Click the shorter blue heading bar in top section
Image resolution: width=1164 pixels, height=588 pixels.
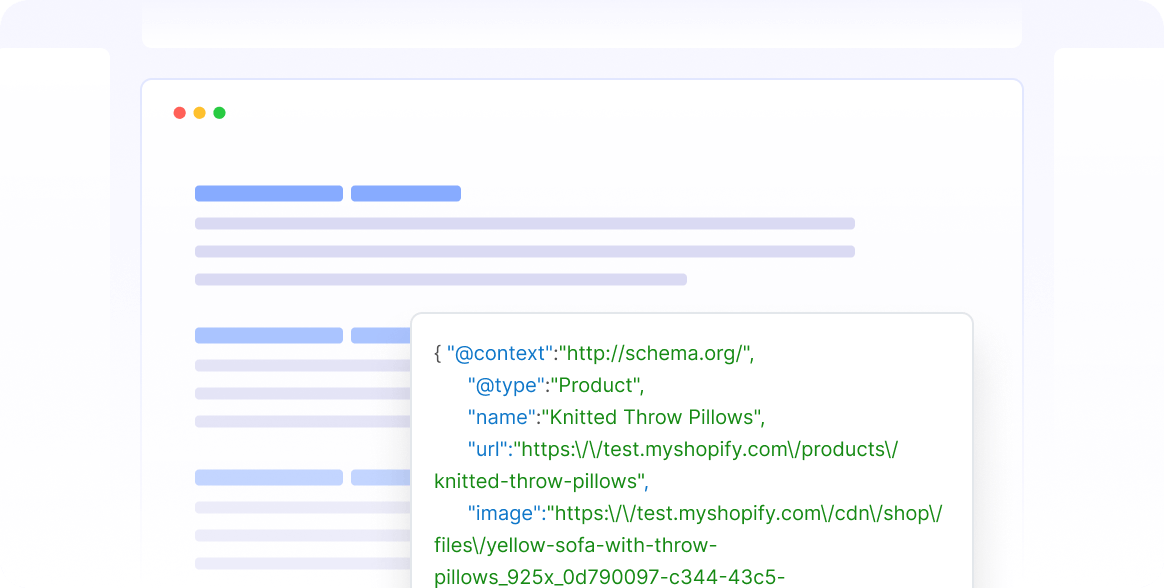(406, 194)
